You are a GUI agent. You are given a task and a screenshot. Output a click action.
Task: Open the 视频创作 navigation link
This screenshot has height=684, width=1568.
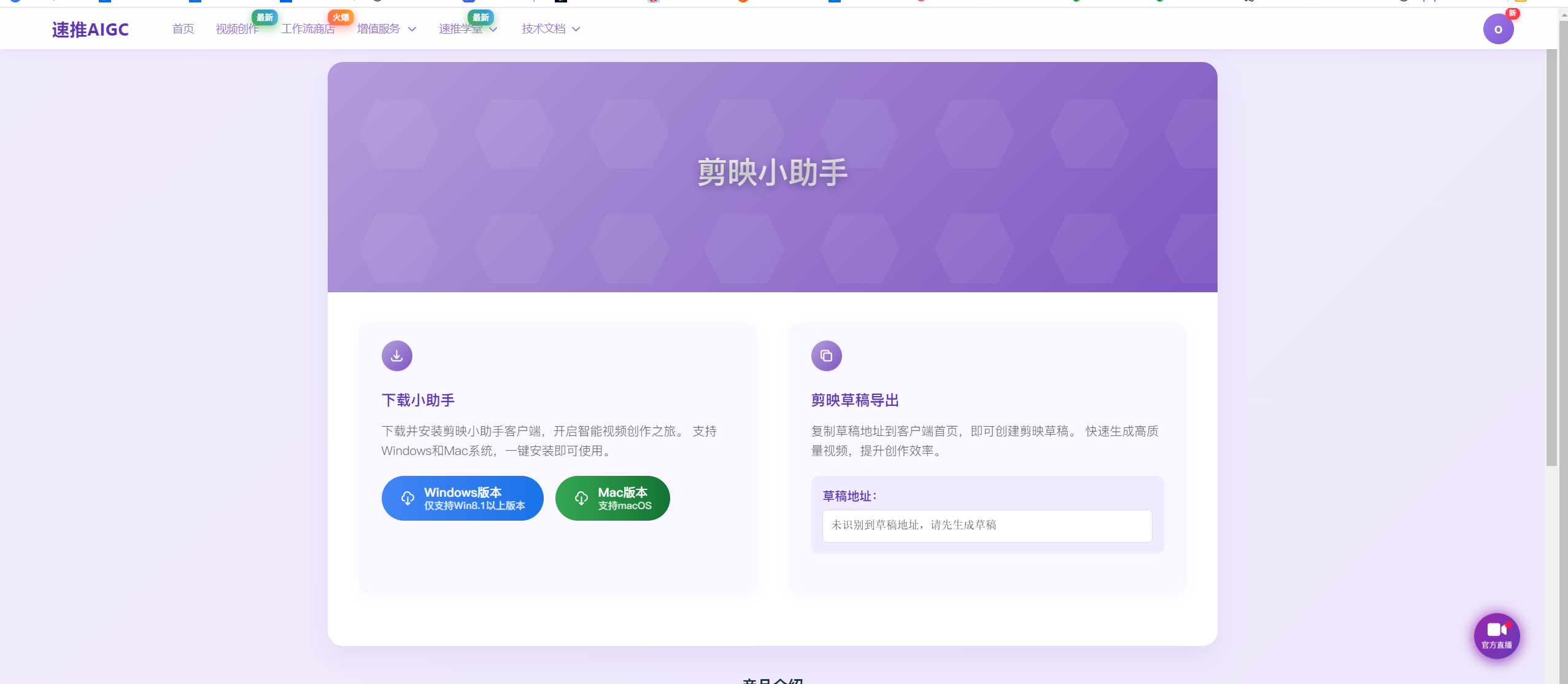point(239,28)
